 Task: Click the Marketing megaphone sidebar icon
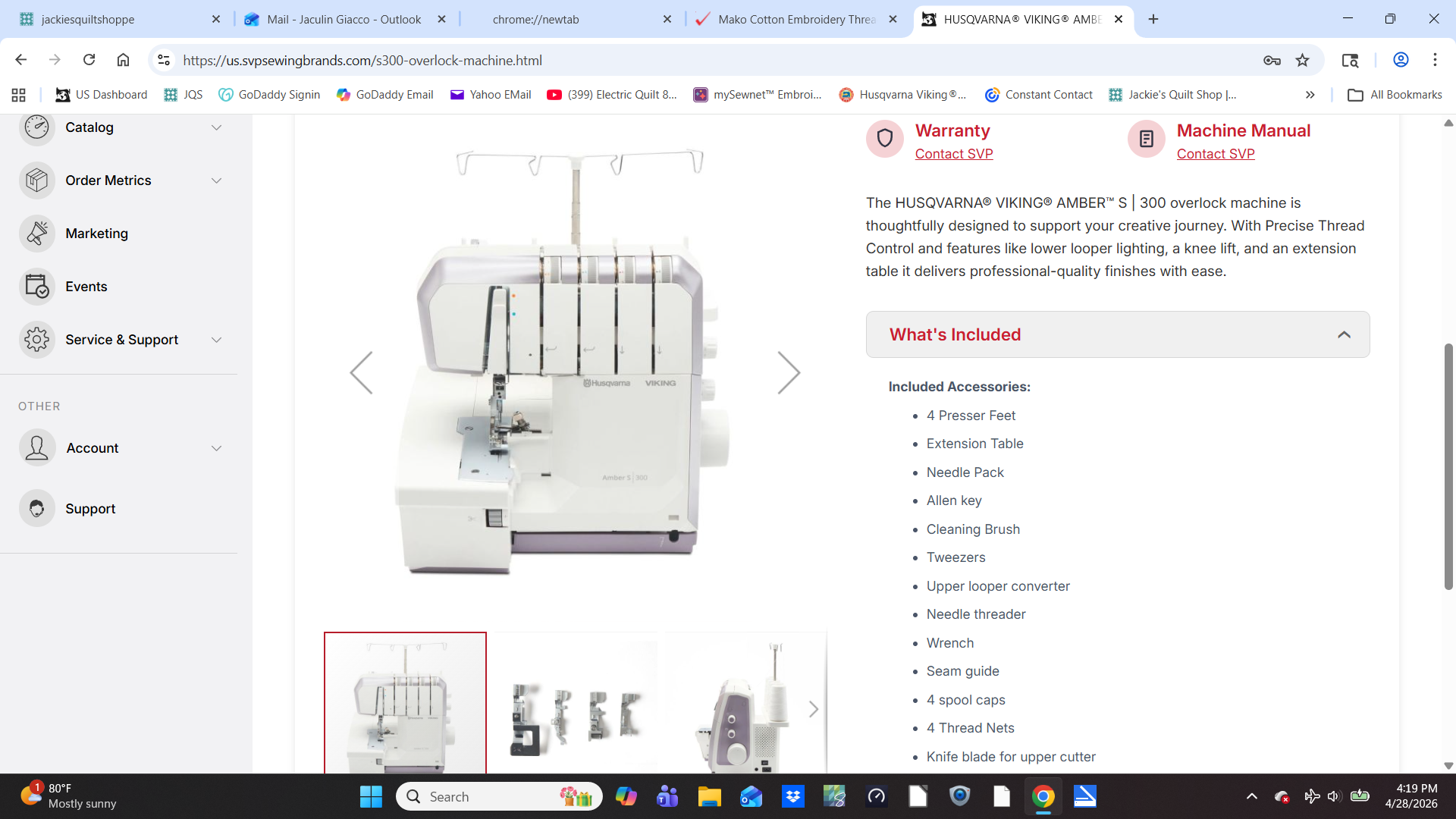click(36, 234)
